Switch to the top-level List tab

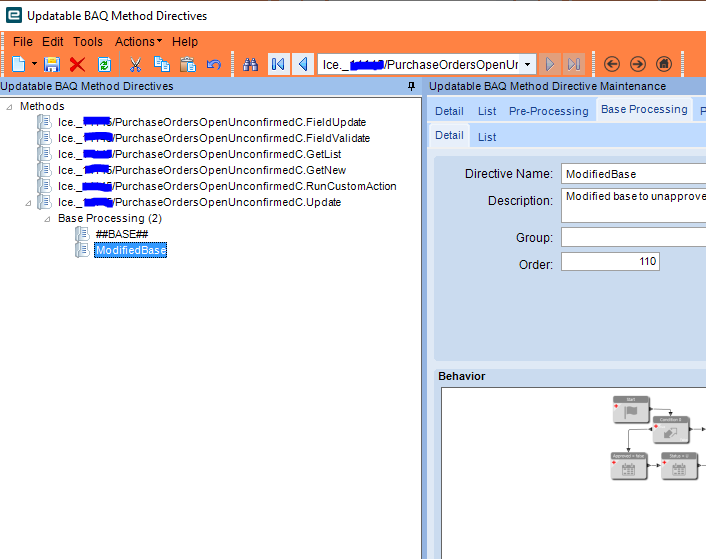[x=487, y=111]
